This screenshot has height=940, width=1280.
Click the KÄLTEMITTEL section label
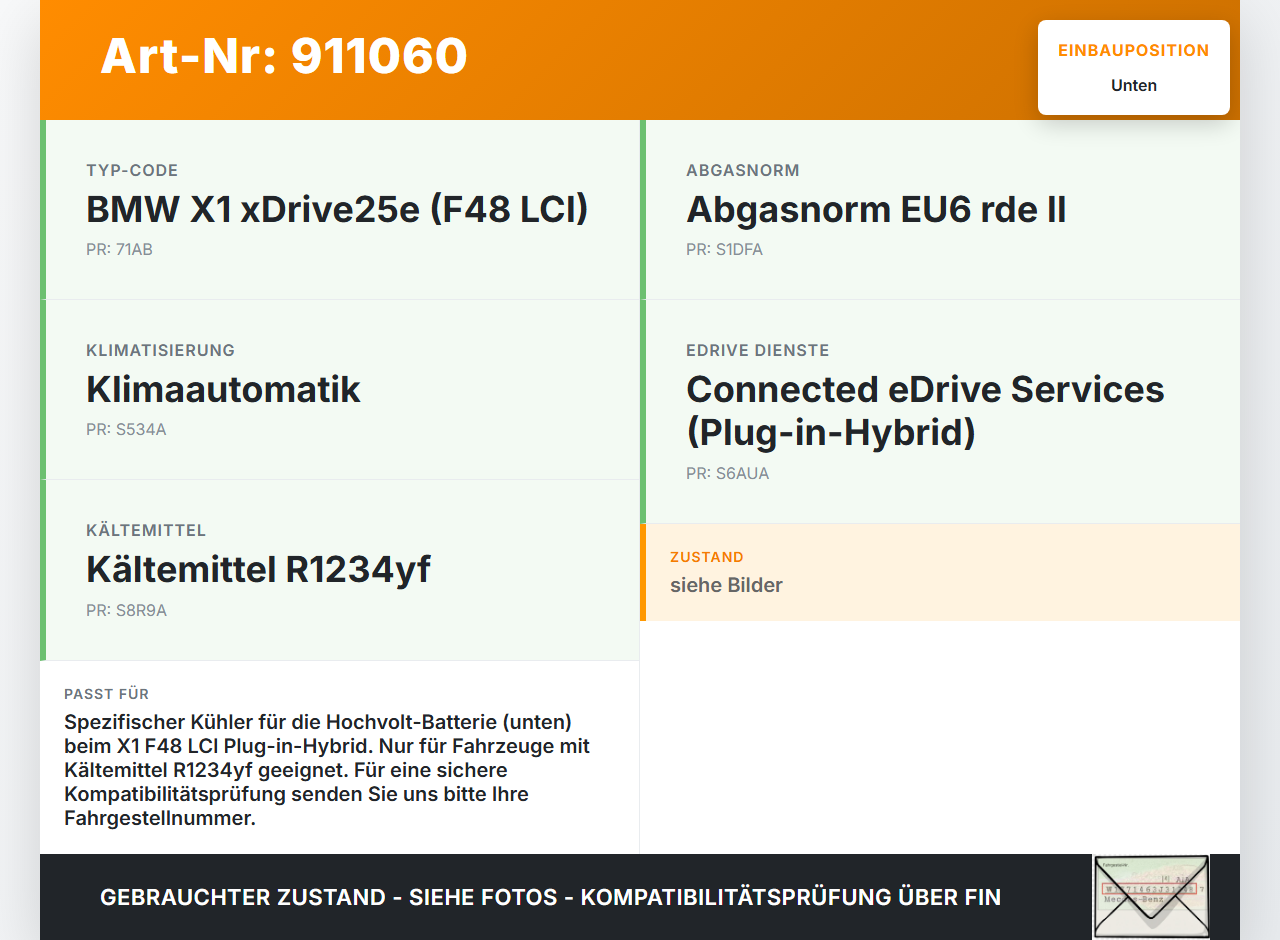pyautogui.click(x=146, y=530)
